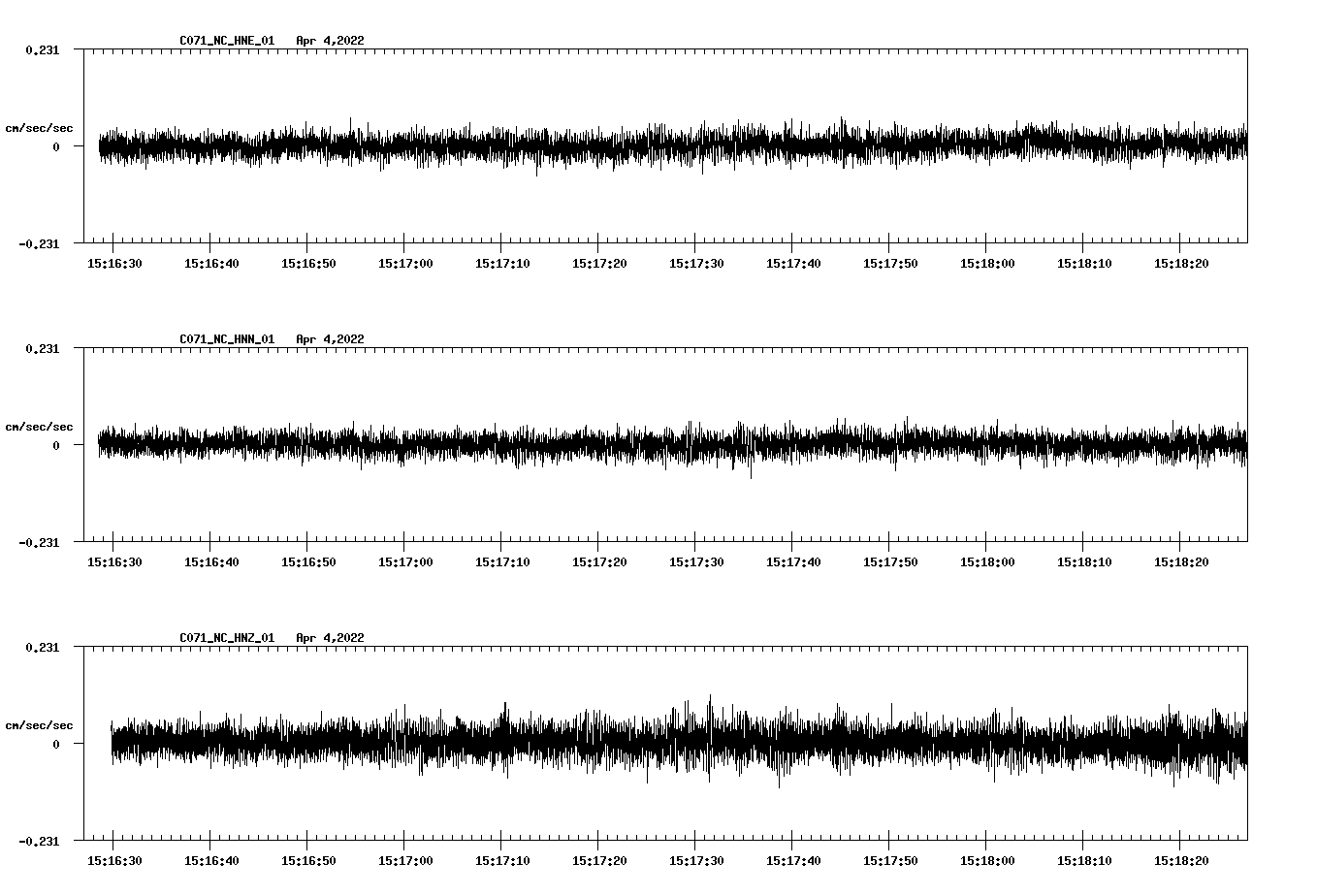Screen dimensions: 1317x896
Task: Click 15:17:40 time label under HNZ plot
Action: (x=793, y=861)
